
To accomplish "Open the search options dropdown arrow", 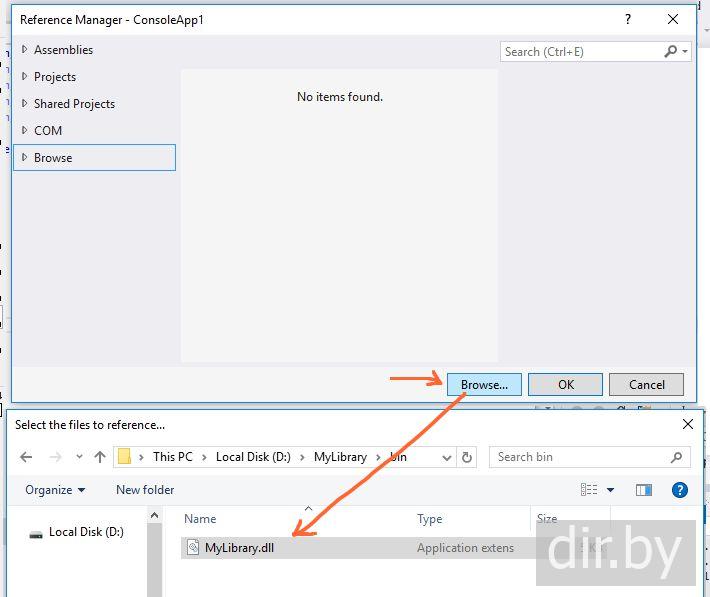I will click(x=685, y=51).
